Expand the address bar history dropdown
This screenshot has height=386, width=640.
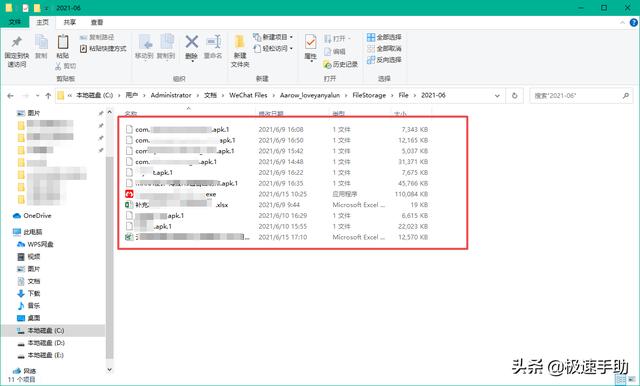pyautogui.click(x=497, y=96)
